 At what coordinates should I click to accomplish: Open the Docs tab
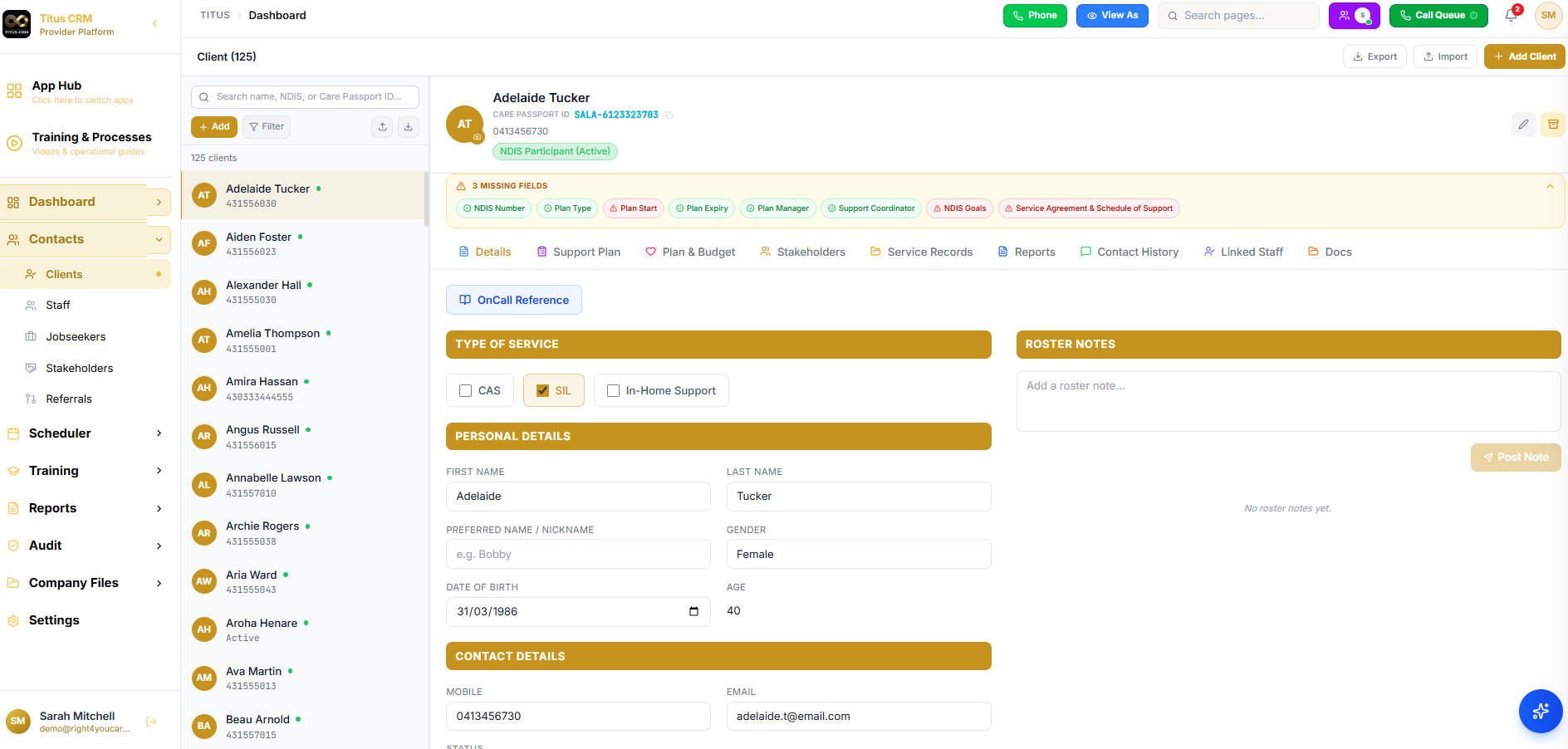[x=1330, y=252]
